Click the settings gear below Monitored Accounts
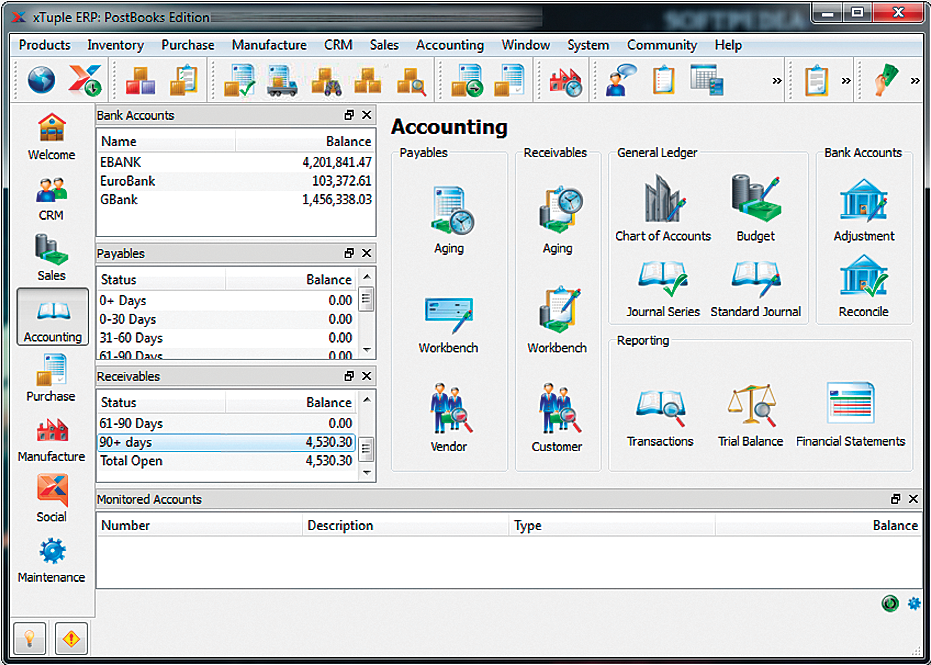This screenshot has height=665, width=931. [x=914, y=604]
